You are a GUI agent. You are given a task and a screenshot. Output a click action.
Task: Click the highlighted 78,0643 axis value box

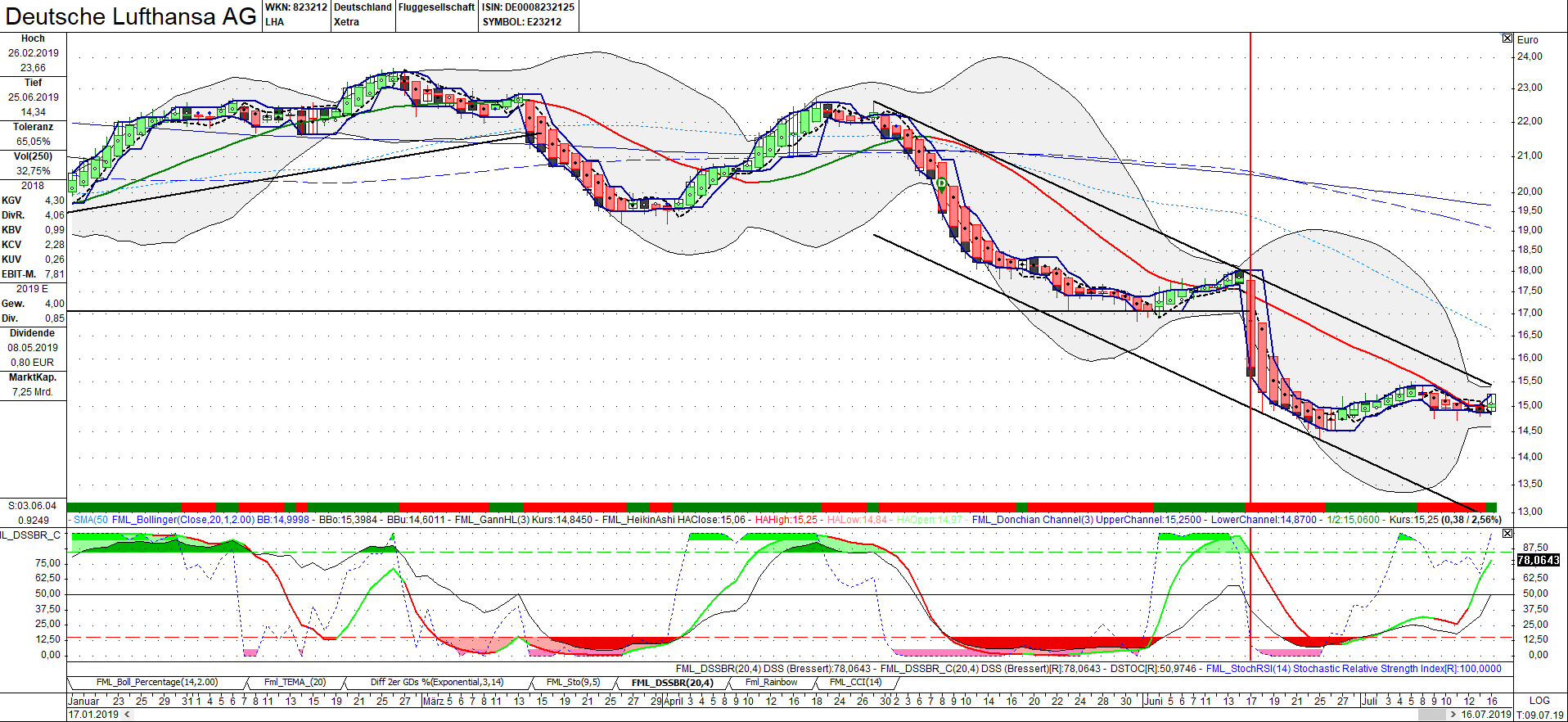pyautogui.click(x=1539, y=561)
